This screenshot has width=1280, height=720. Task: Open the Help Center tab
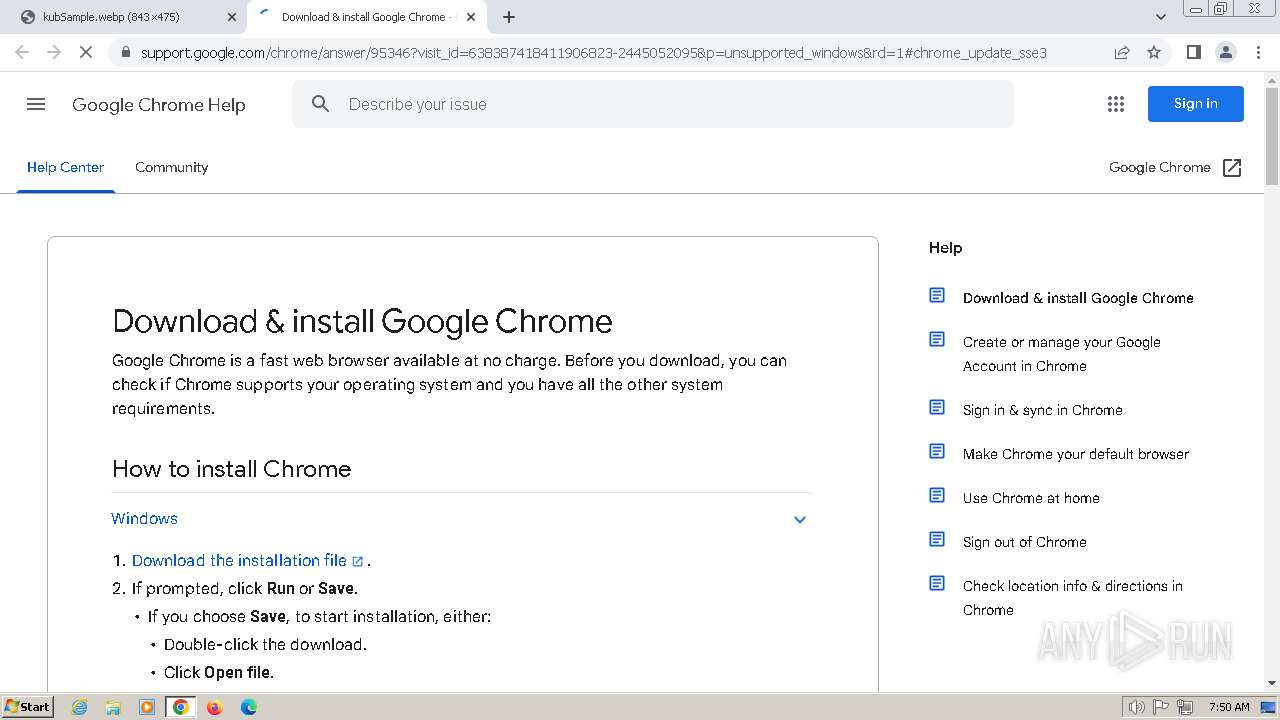[65, 167]
